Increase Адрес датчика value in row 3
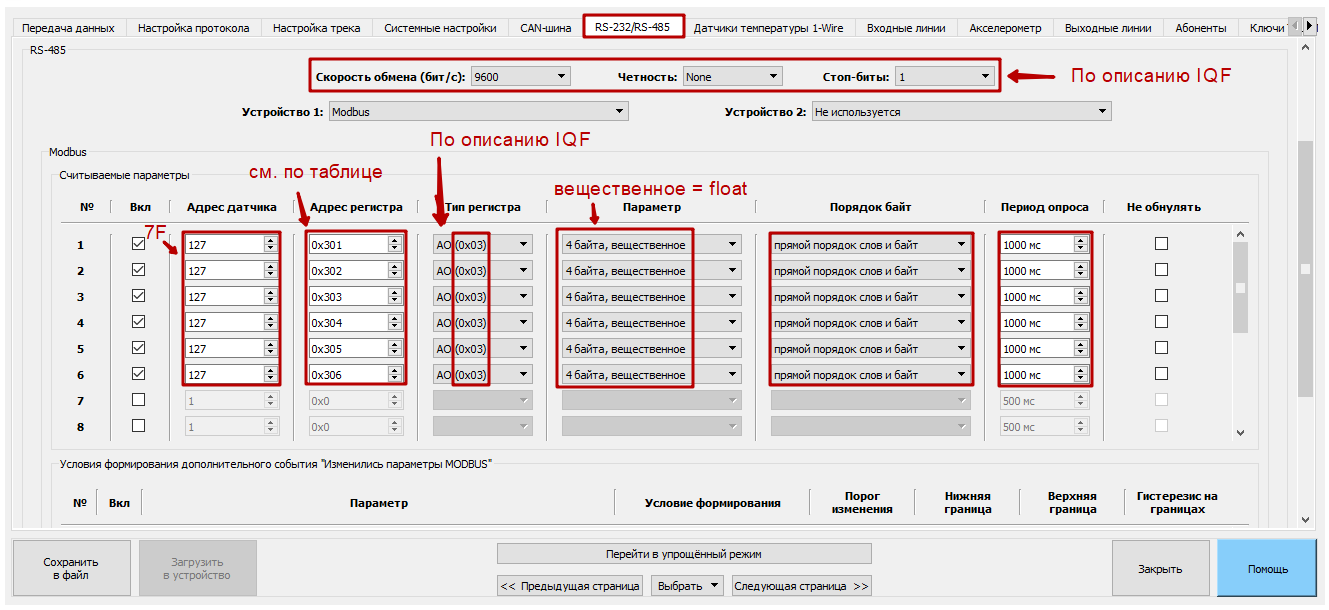 pos(270,293)
